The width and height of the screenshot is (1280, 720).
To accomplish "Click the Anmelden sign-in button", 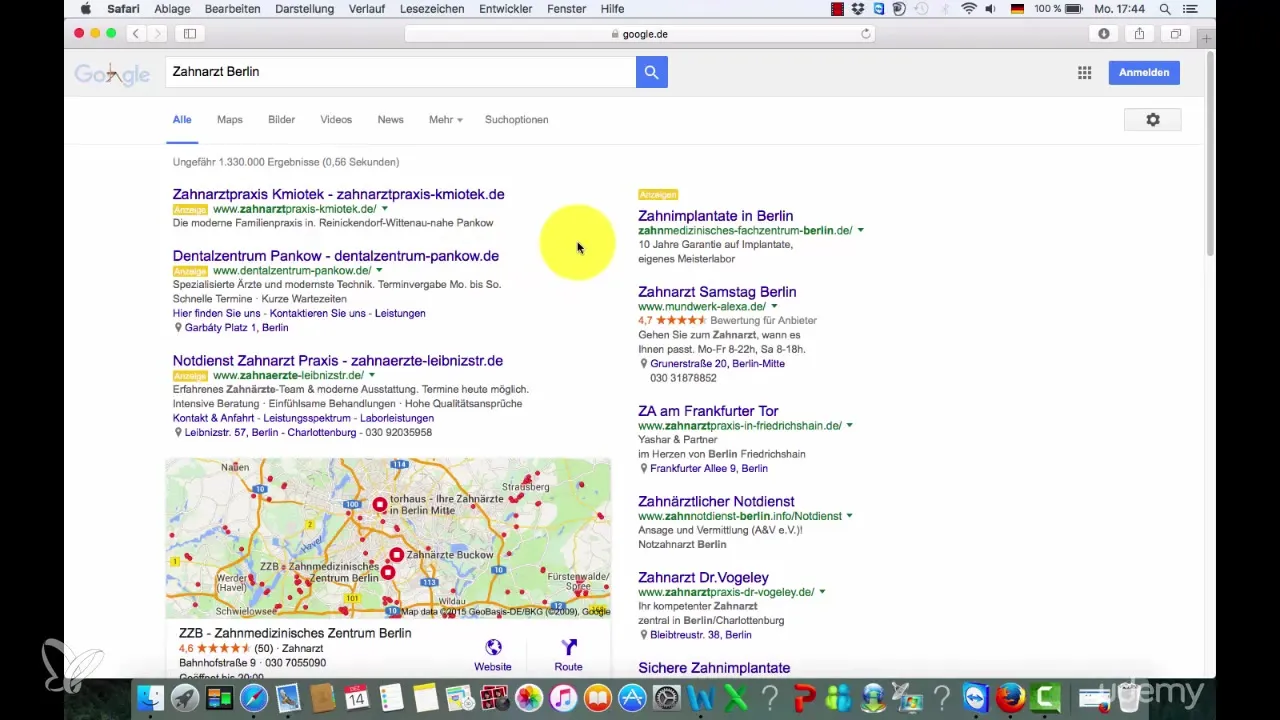I will pos(1144,72).
